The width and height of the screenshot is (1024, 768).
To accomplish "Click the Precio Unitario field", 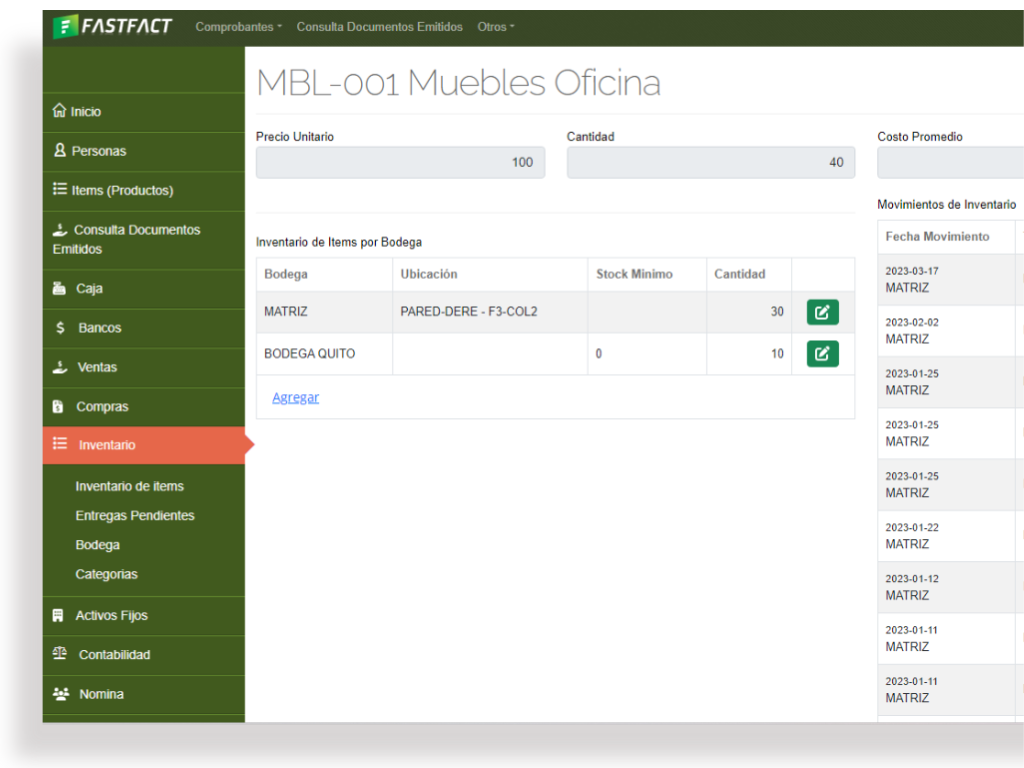I will point(400,162).
